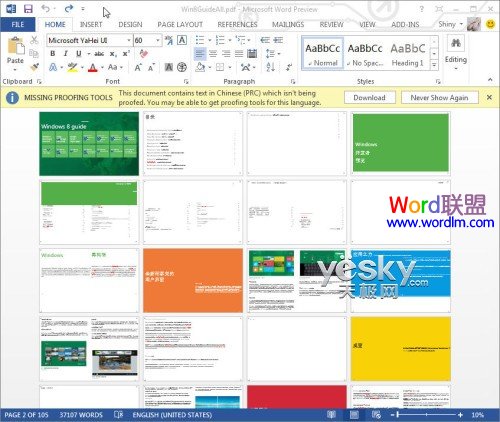
Task: Select the orange page thumbnail
Action: 193,280
